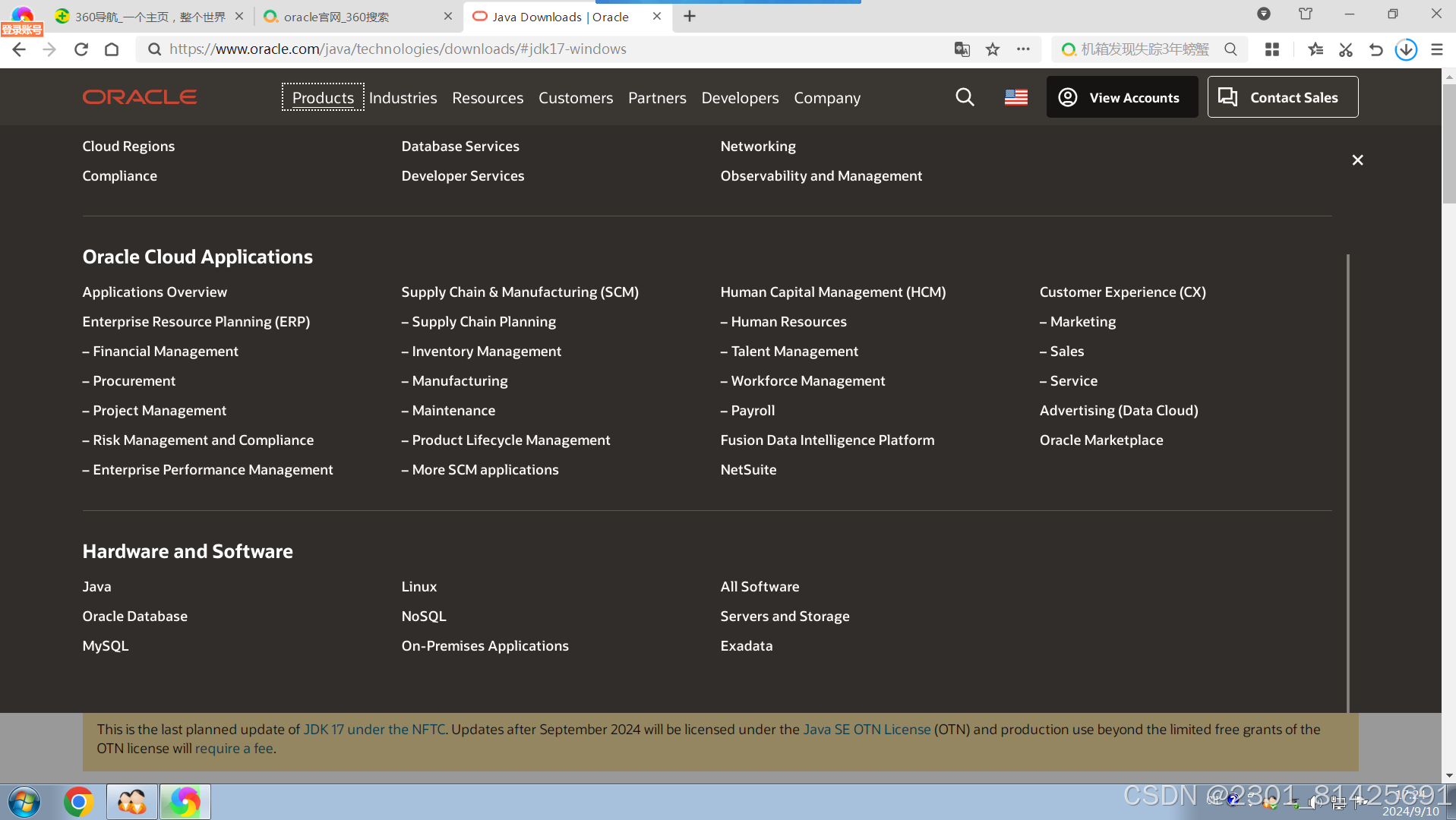1456x820 pixels.
Task: Open the Exadata link
Action: point(746,646)
